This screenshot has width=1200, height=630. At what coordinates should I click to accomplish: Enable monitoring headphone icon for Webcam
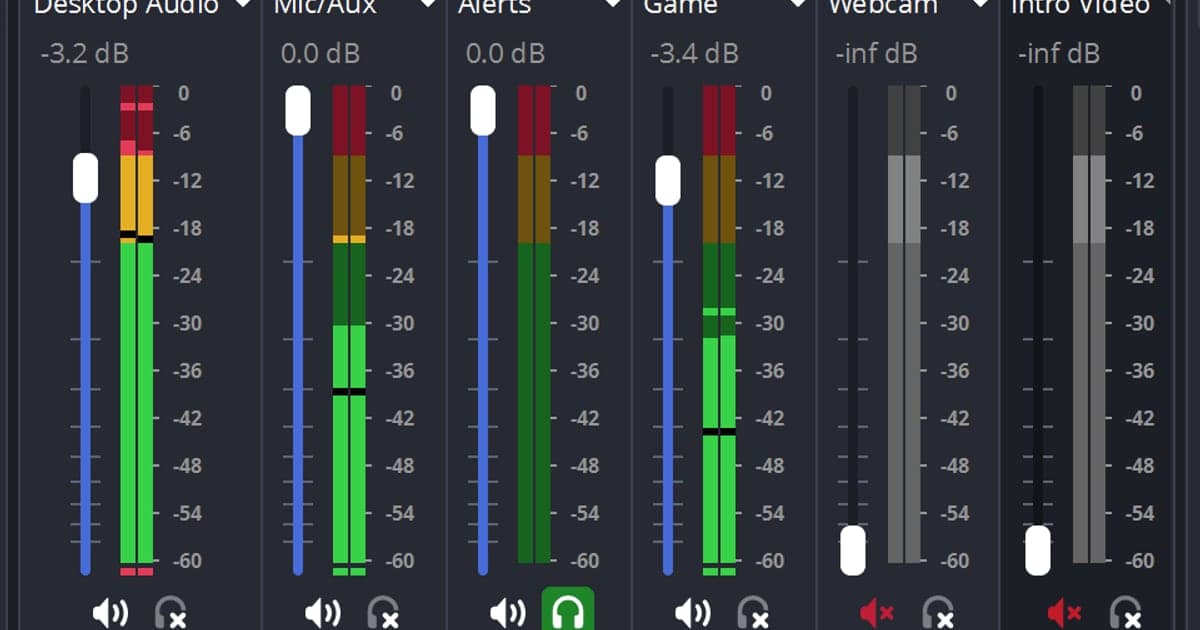pyautogui.click(x=938, y=613)
